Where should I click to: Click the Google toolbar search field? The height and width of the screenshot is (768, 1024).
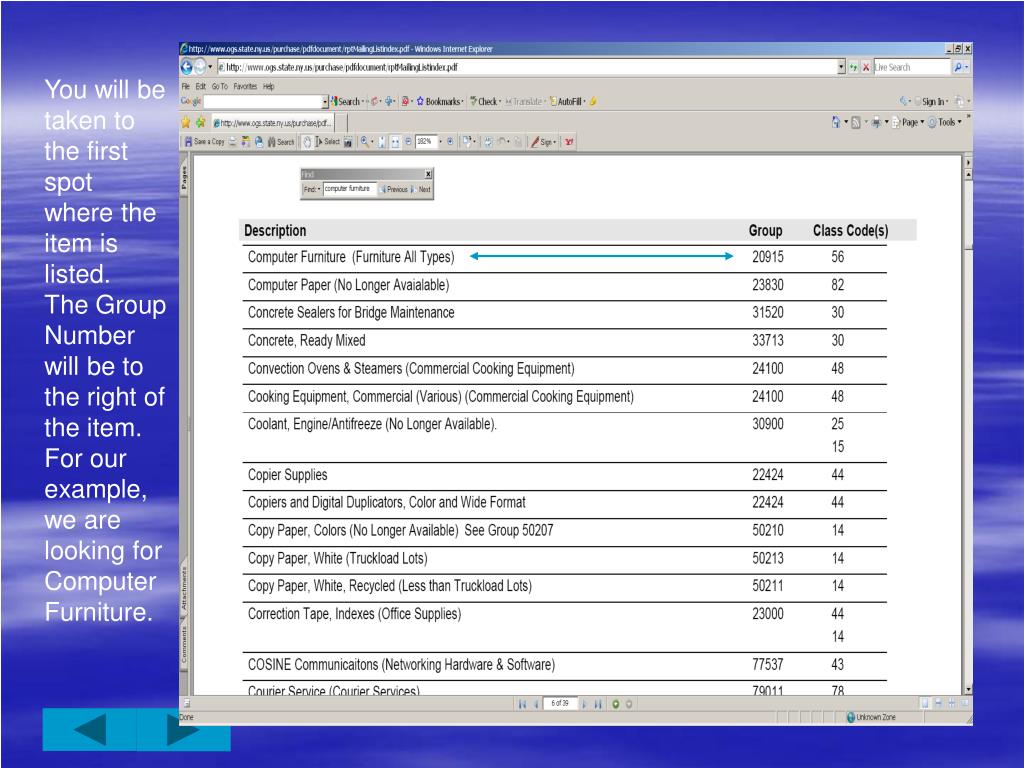tap(263, 101)
